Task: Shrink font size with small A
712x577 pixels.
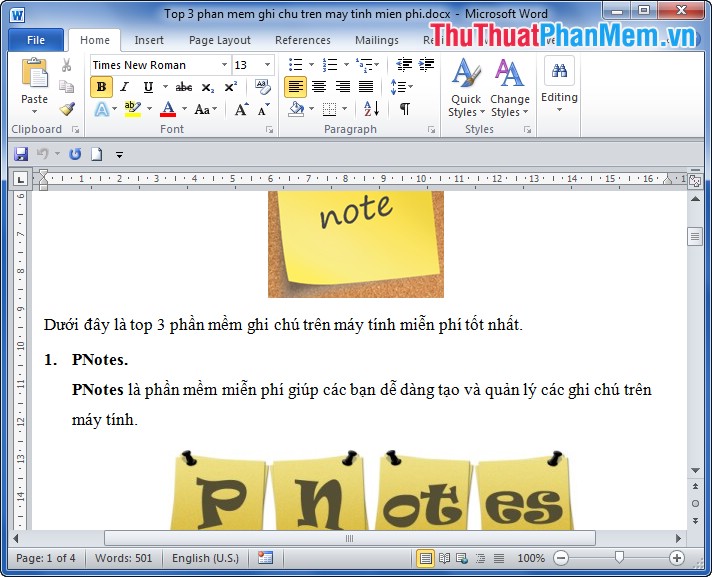Action: pos(263,109)
